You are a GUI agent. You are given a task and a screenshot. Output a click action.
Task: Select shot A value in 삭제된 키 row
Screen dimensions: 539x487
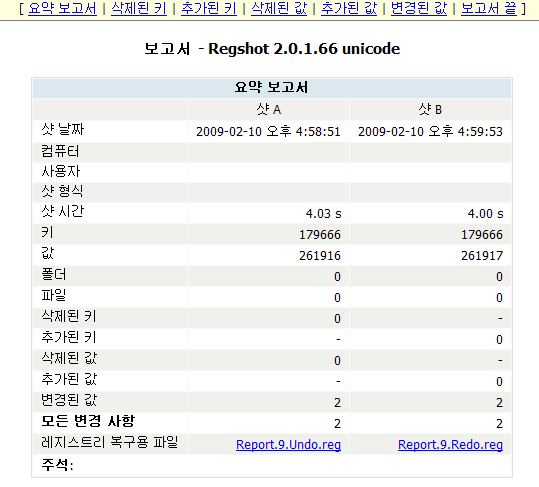click(x=337, y=318)
